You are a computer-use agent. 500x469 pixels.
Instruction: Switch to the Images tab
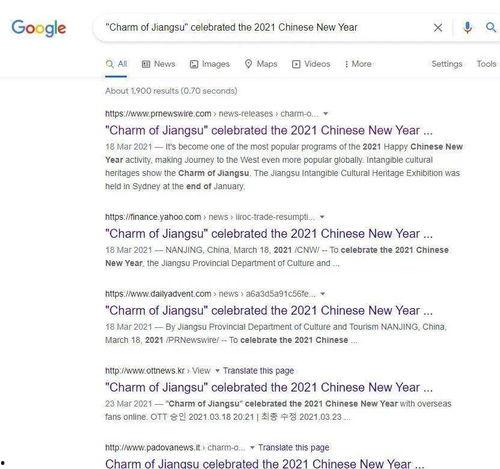(210, 64)
